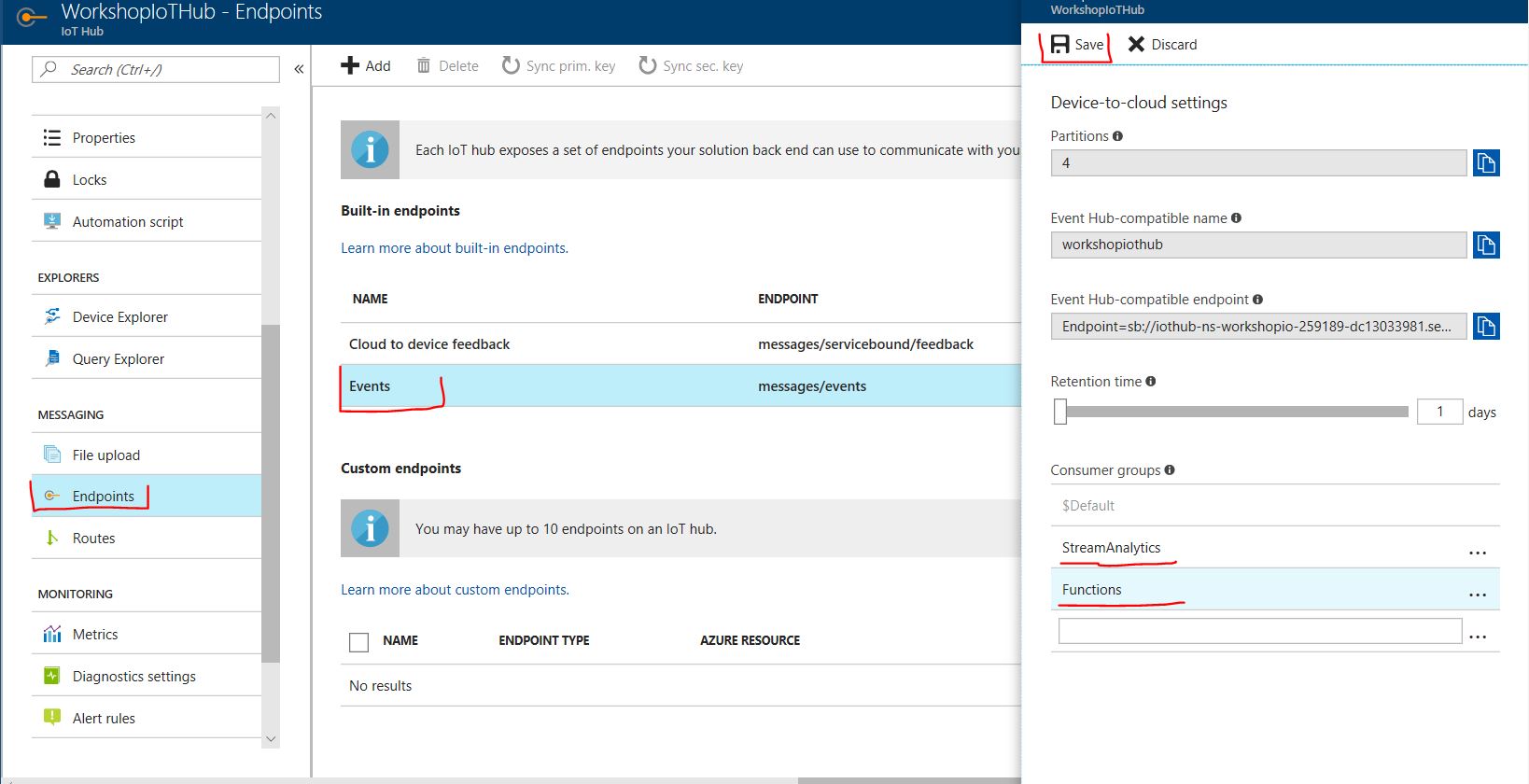Click the Locks padlock icon
Image resolution: width=1529 pixels, height=784 pixels.
point(52,178)
